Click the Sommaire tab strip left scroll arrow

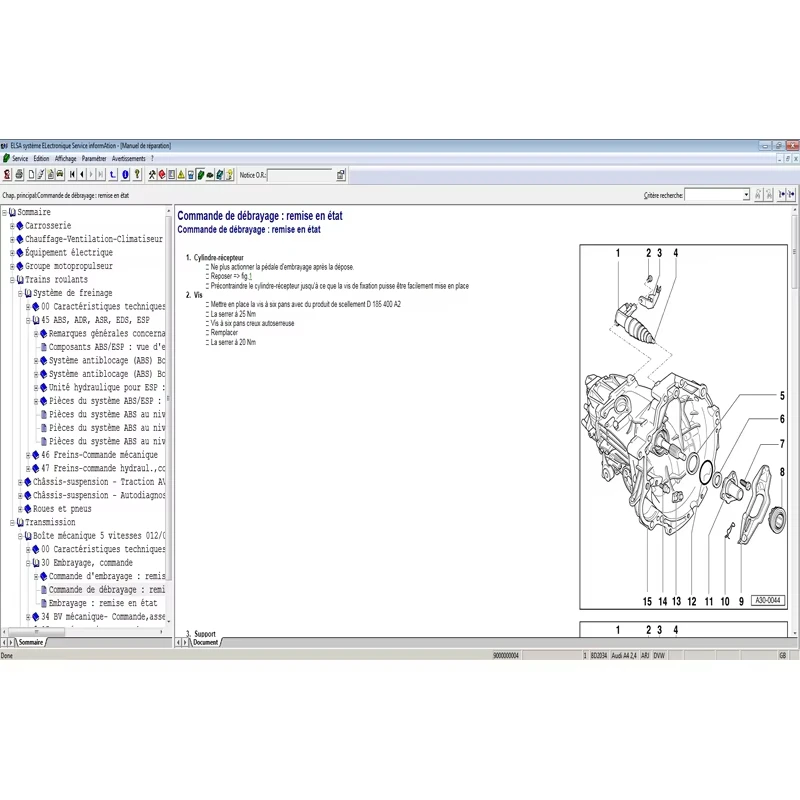pyautogui.click(x=5, y=642)
